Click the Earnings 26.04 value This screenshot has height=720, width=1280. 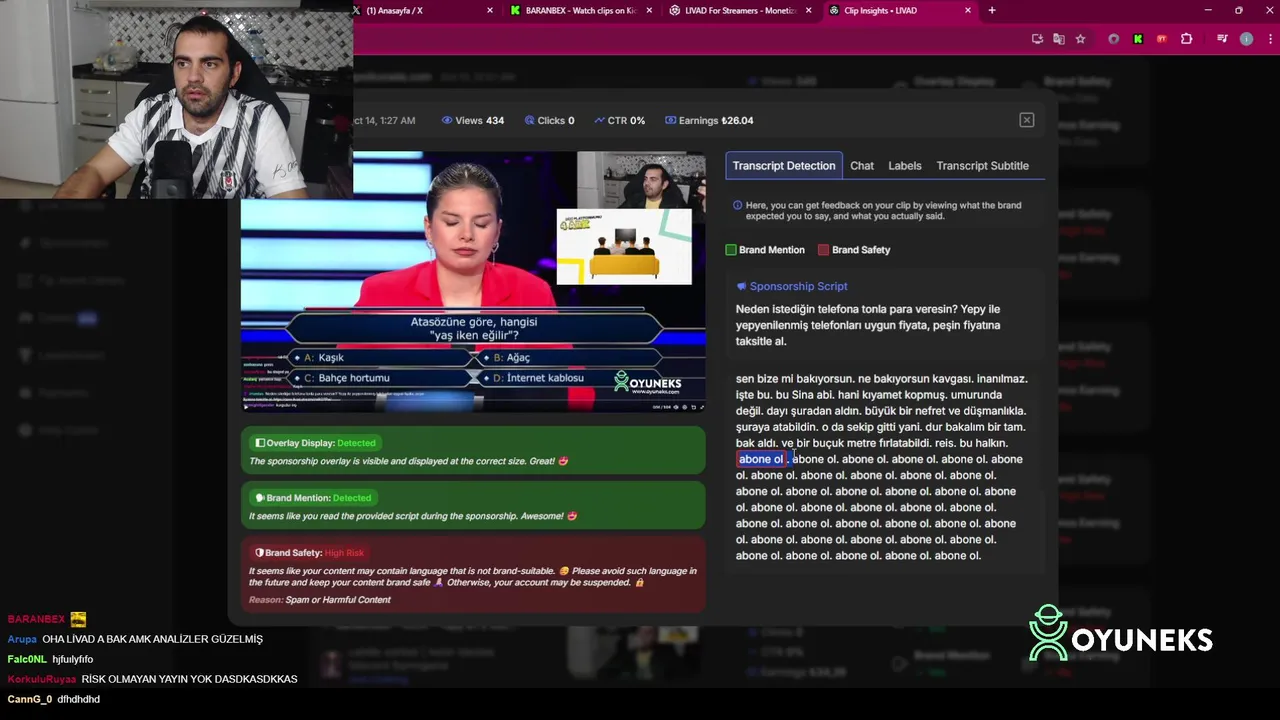(737, 120)
